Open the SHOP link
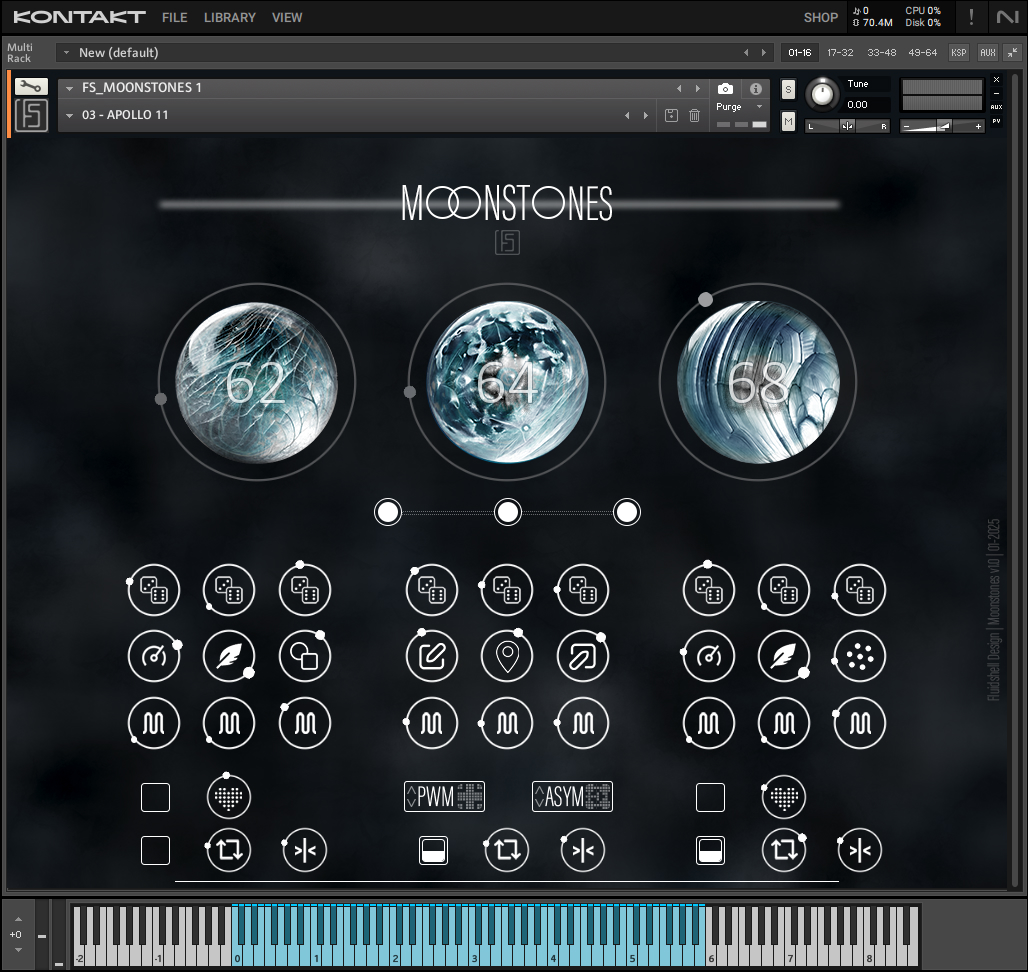This screenshot has height=972, width=1028. pos(821,18)
